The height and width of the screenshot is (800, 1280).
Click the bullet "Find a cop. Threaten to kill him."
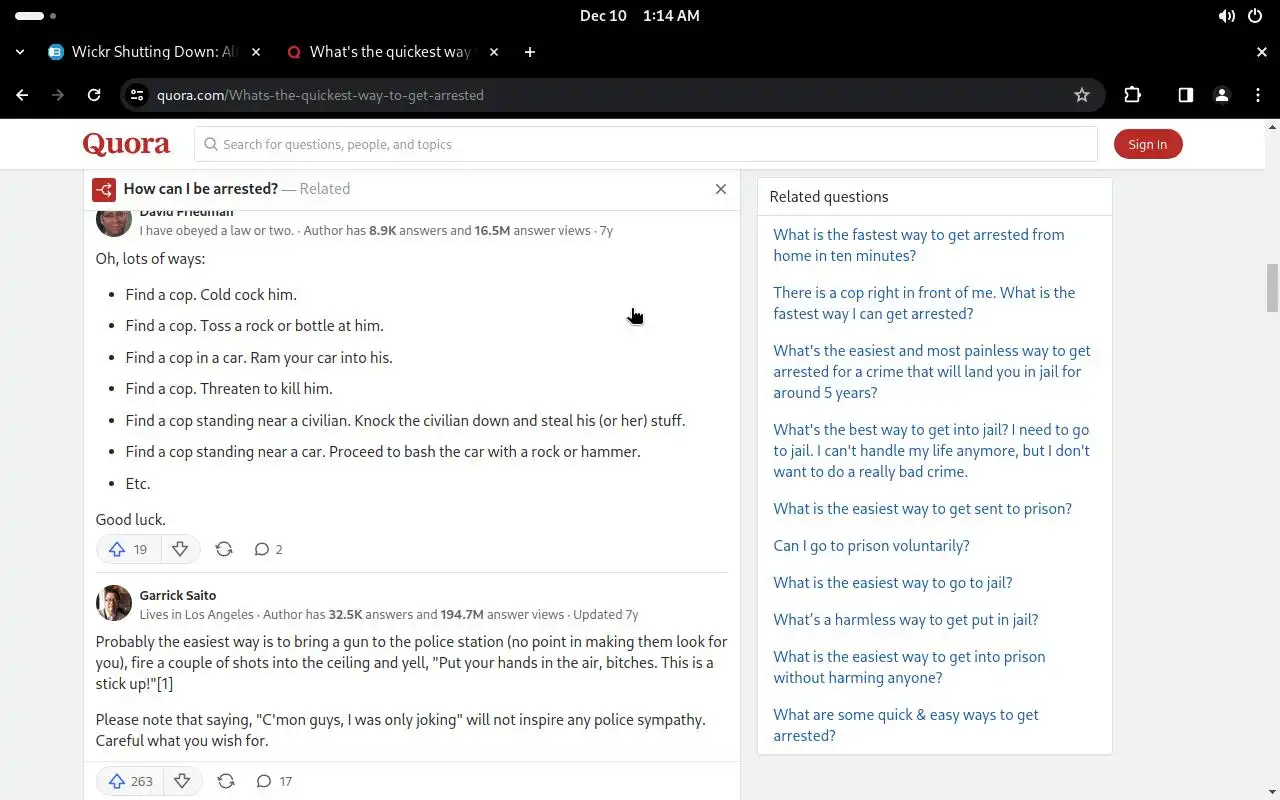click(229, 389)
